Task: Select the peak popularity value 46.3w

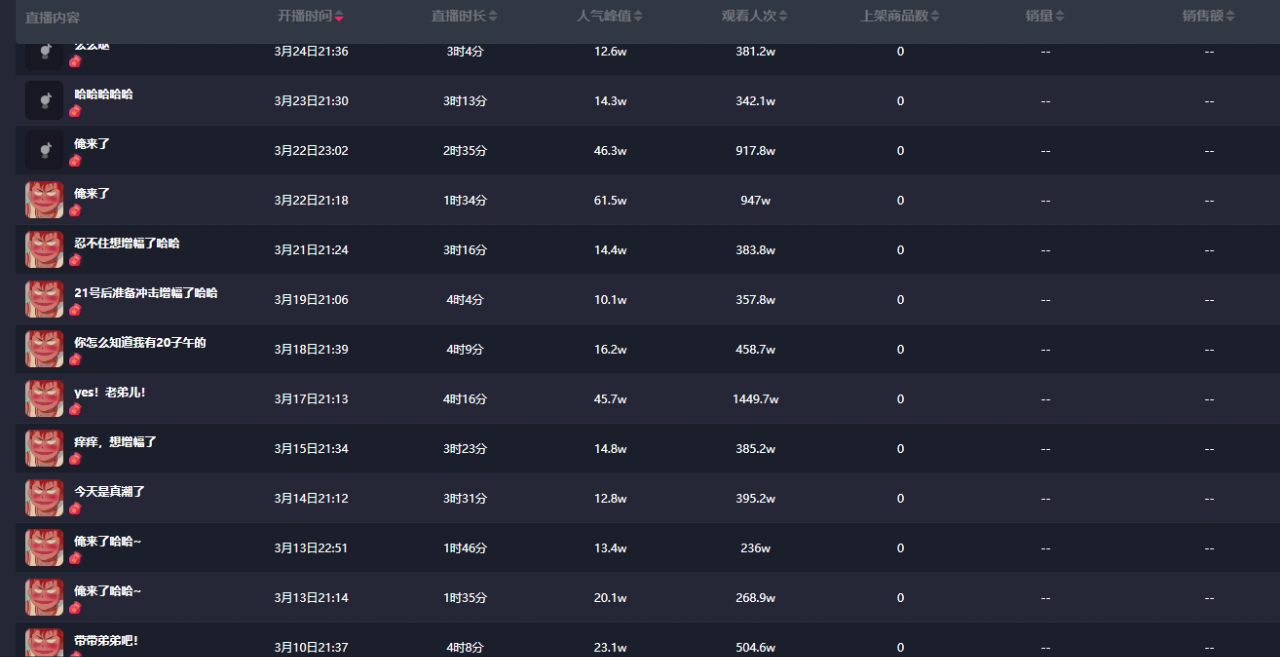Action: tap(610, 150)
